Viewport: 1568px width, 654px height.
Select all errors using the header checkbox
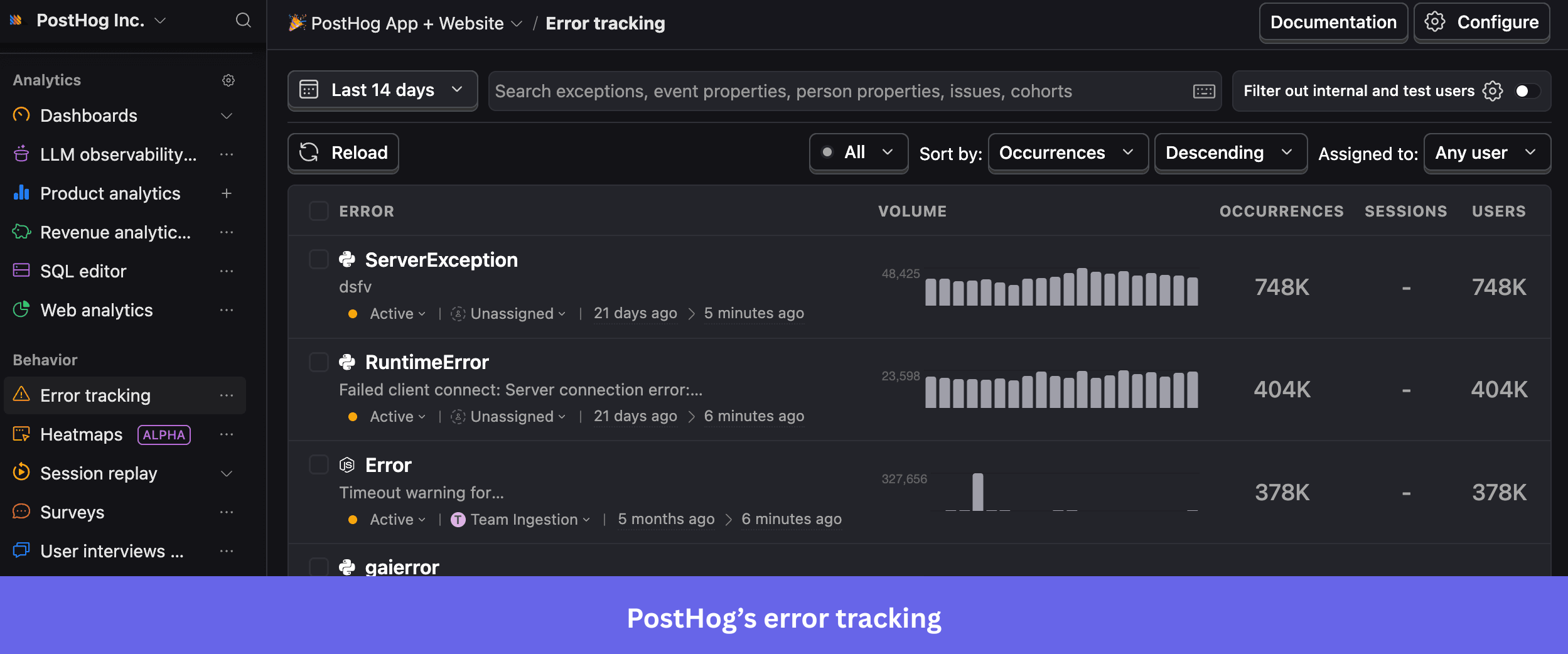point(319,211)
